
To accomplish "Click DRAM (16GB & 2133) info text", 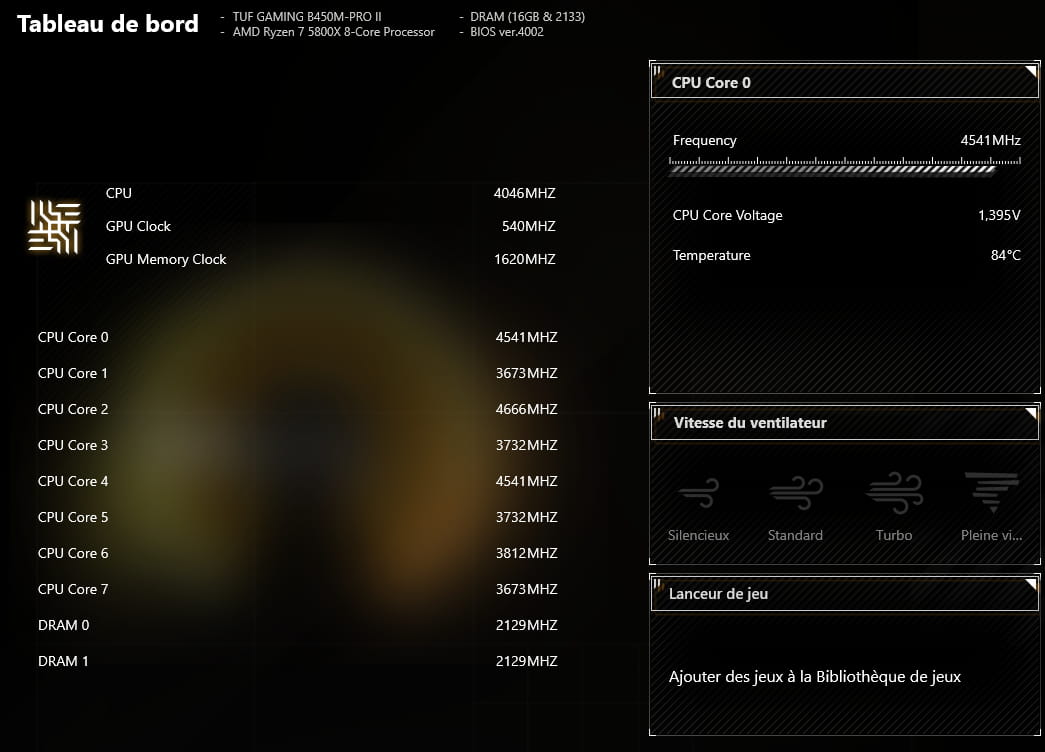I will click(527, 17).
